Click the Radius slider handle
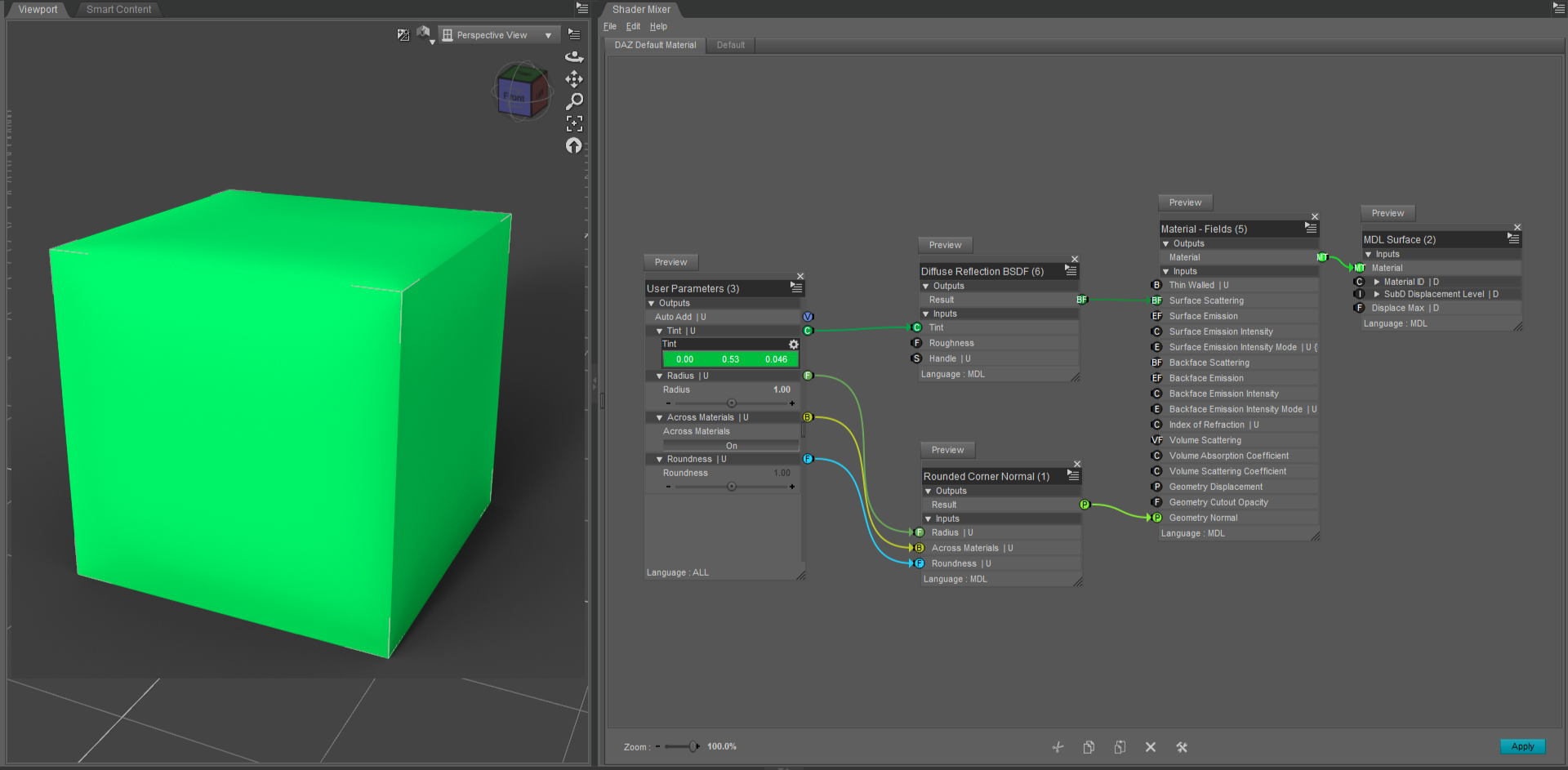This screenshot has height=770, width=1568. pyautogui.click(x=732, y=403)
